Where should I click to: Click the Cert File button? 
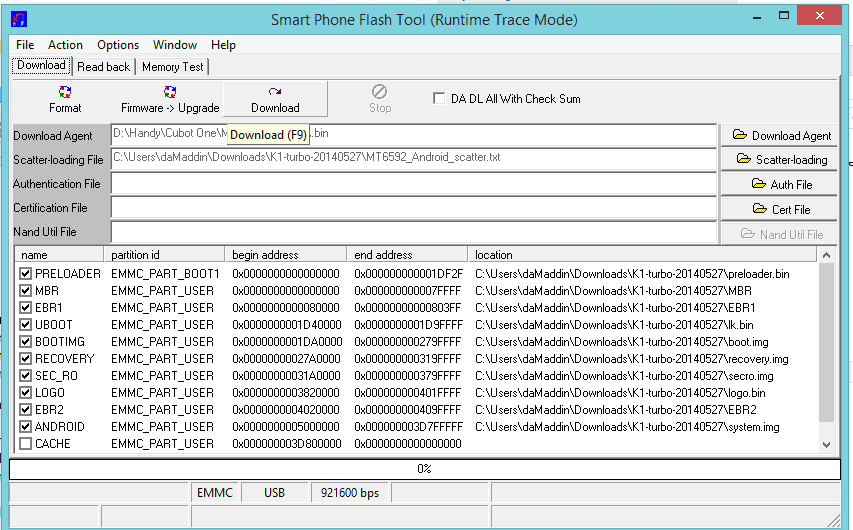pos(779,209)
